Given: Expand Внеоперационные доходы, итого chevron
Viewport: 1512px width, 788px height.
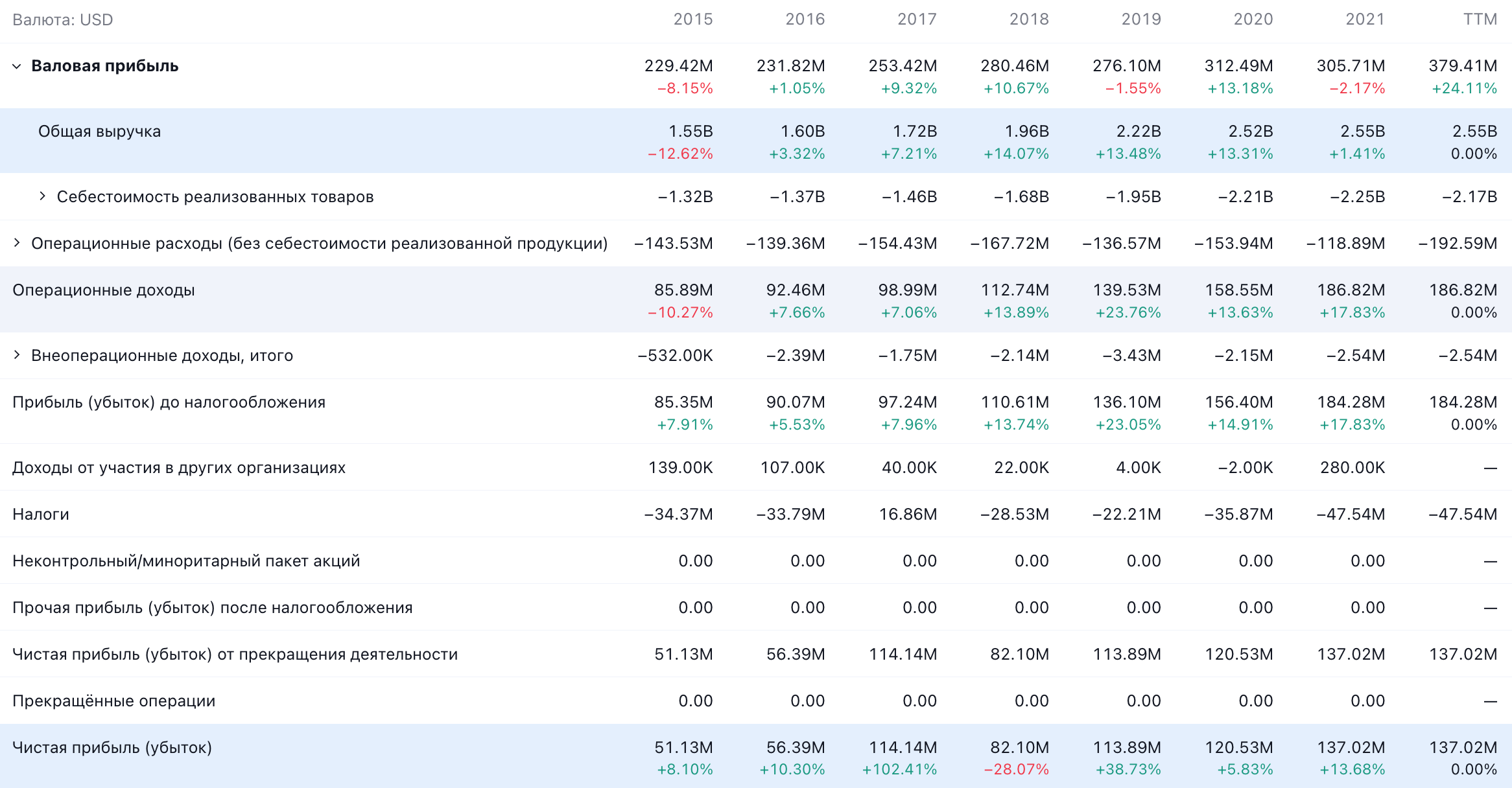Looking at the screenshot, I should tap(17, 355).
